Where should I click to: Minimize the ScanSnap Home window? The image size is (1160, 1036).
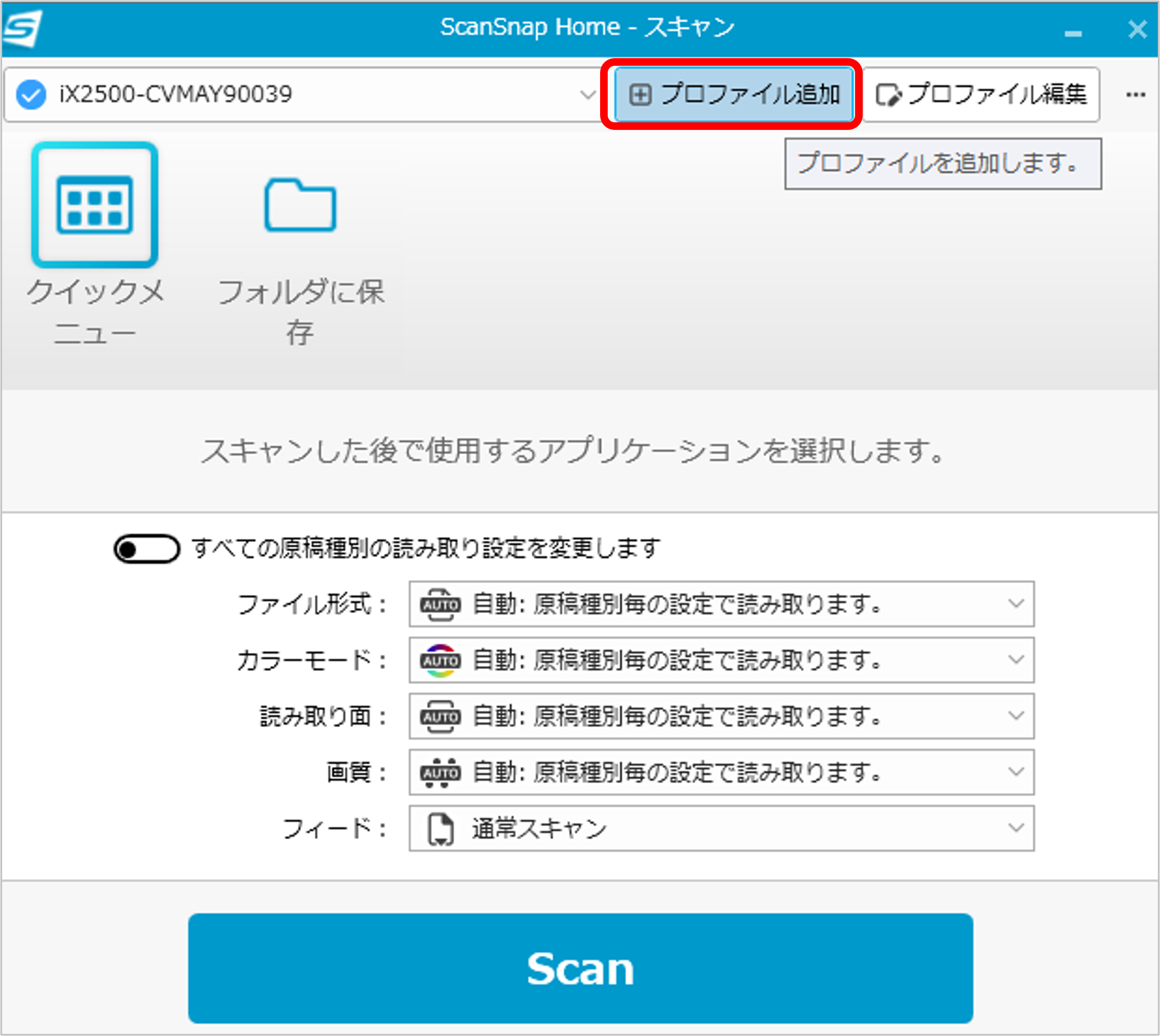[1072, 33]
